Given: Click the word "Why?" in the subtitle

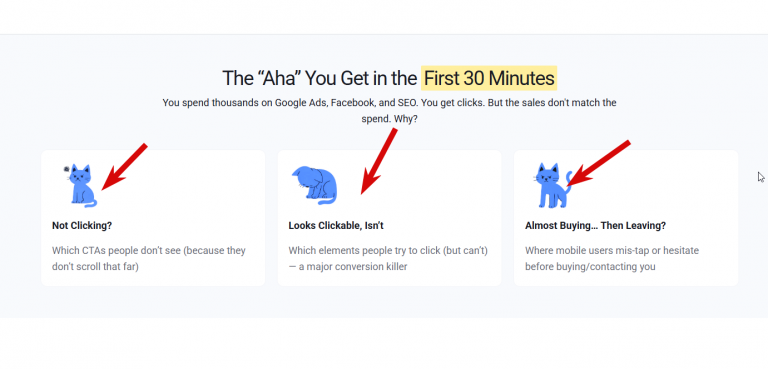Looking at the screenshot, I should point(407,119).
